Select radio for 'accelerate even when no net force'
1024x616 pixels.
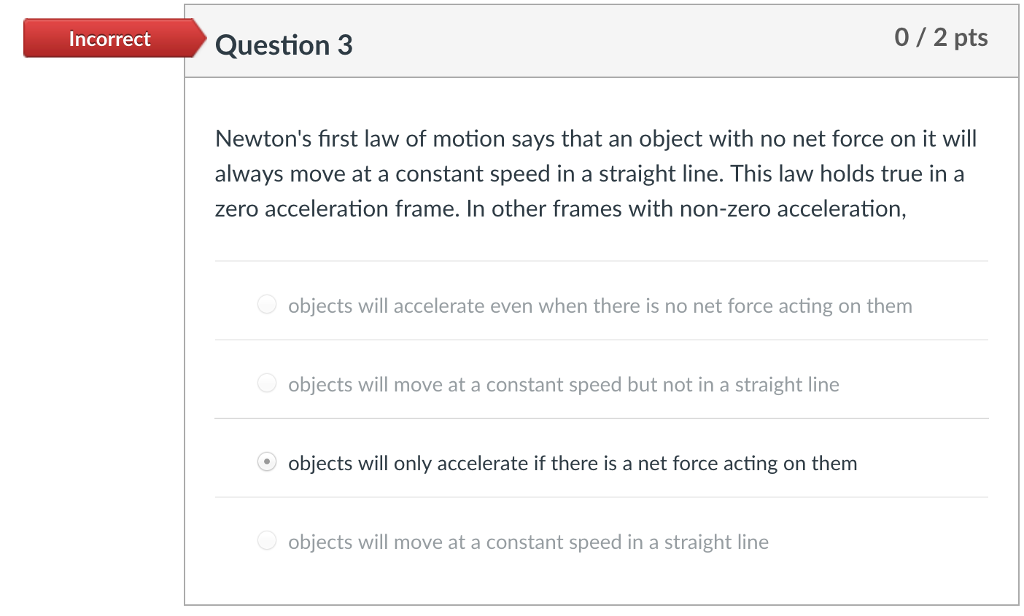point(267,305)
